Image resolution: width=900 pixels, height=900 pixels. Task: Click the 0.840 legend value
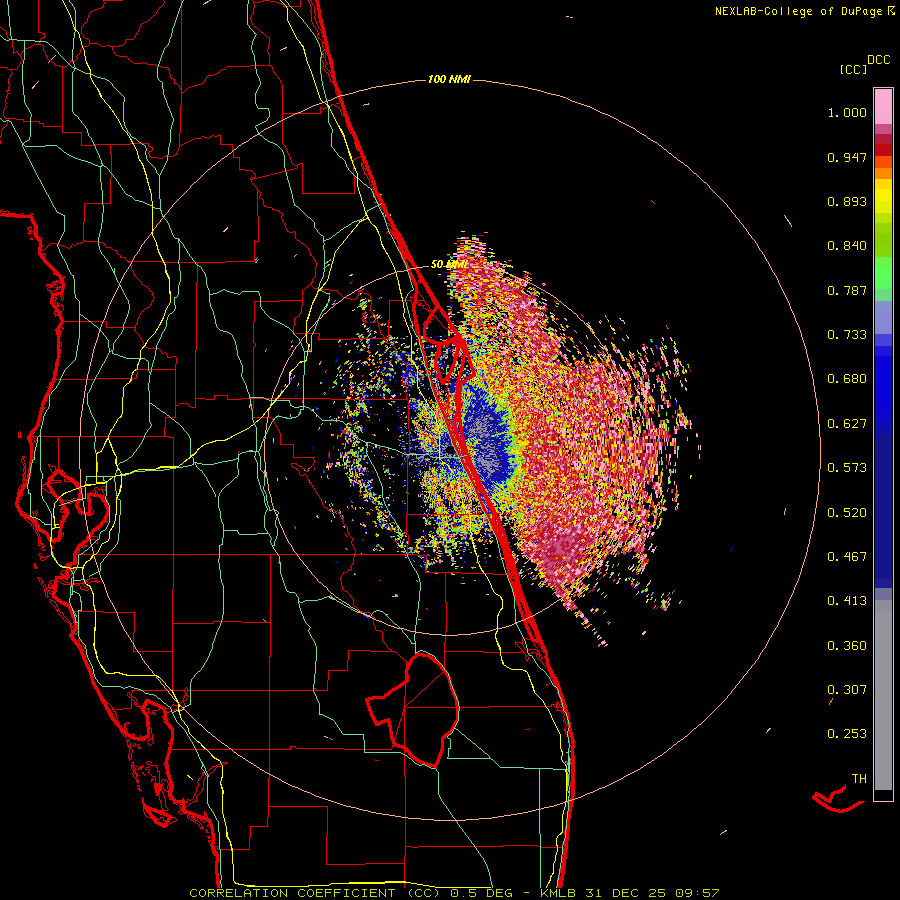coord(847,246)
